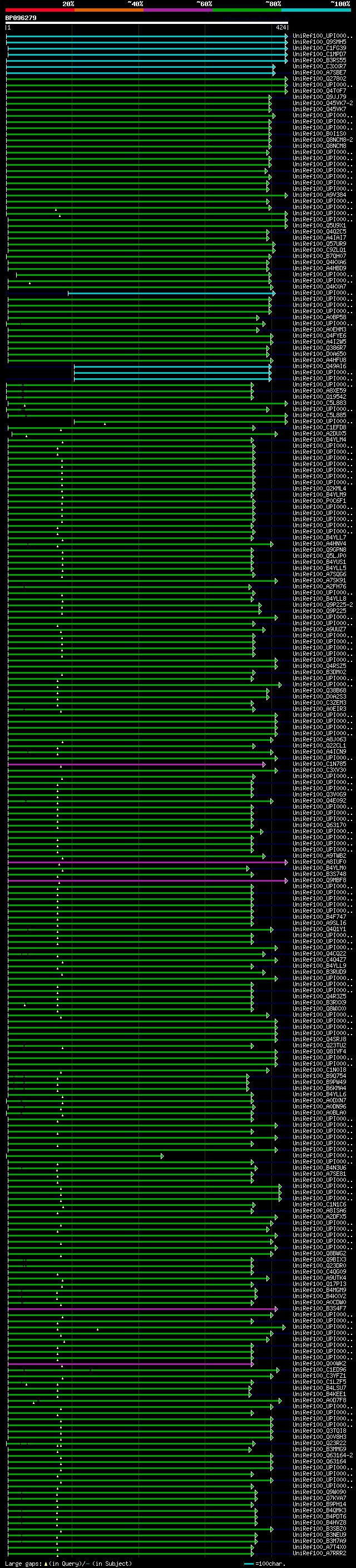Click the purple ~60% identity legend segment
Viewport: 356px width, 1568px height.
[x=179, y=10]
